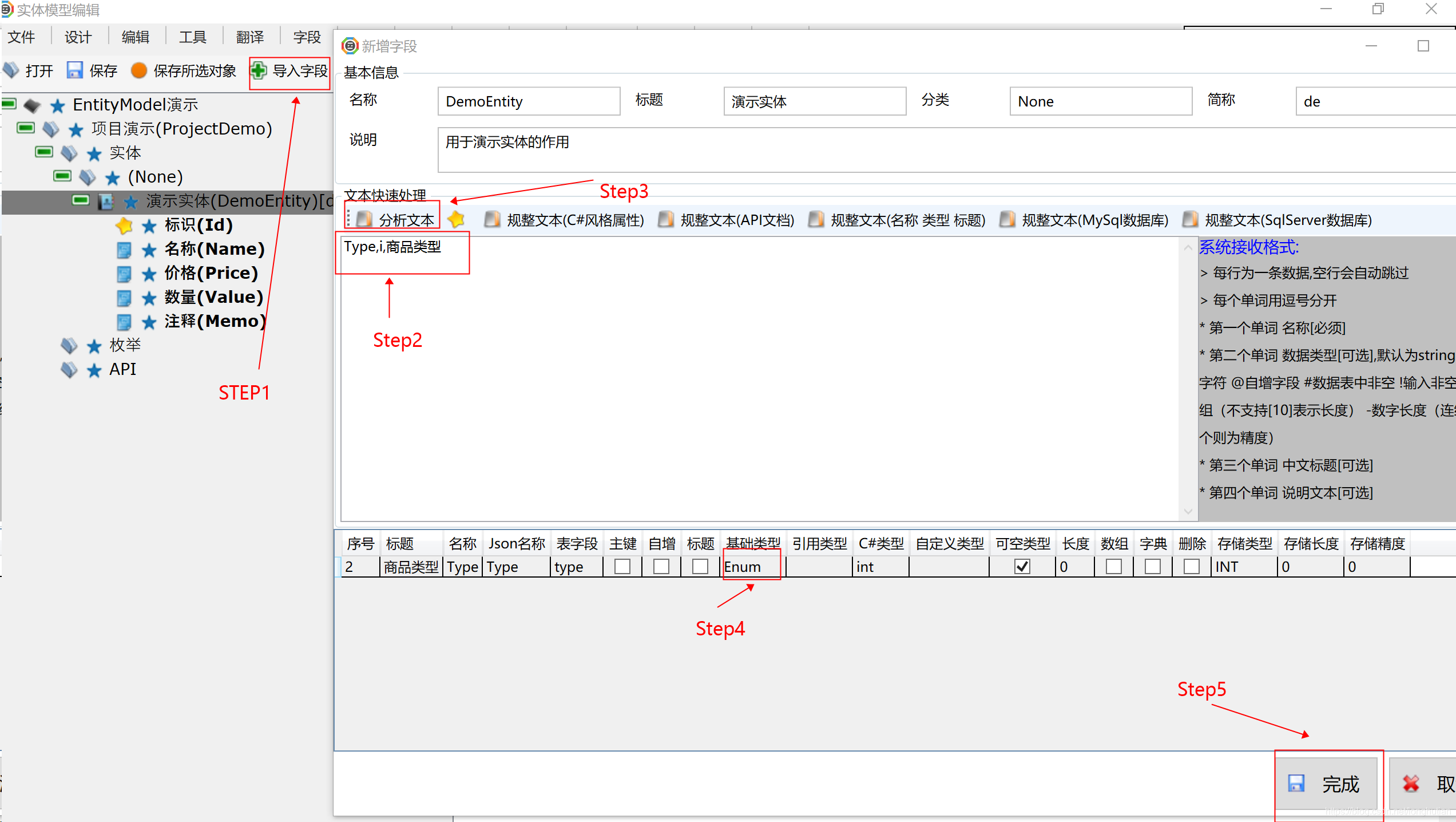Screen dimensions: 1456x822
Task: Click the tag icon beside 实体 node
Action: [x=69, y=153]
